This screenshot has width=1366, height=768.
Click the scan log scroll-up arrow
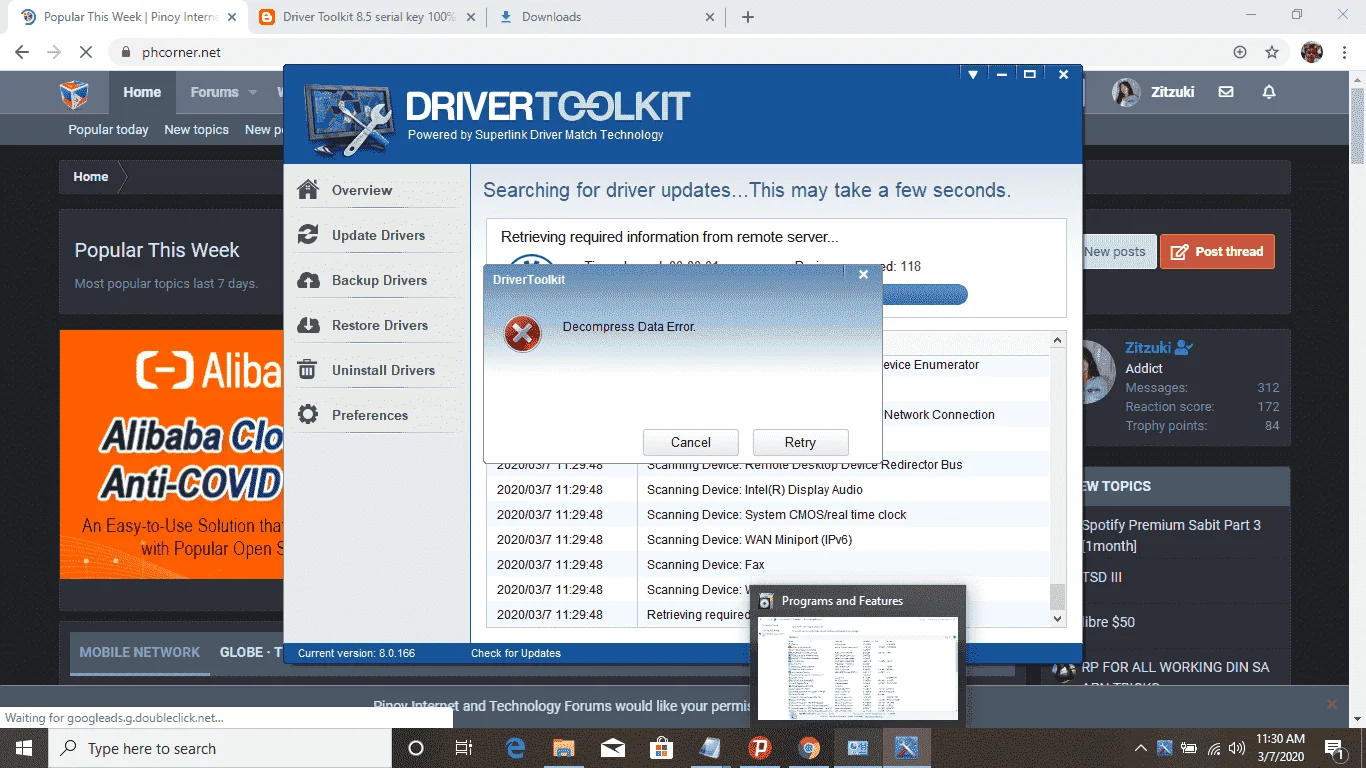point(1058,341)
